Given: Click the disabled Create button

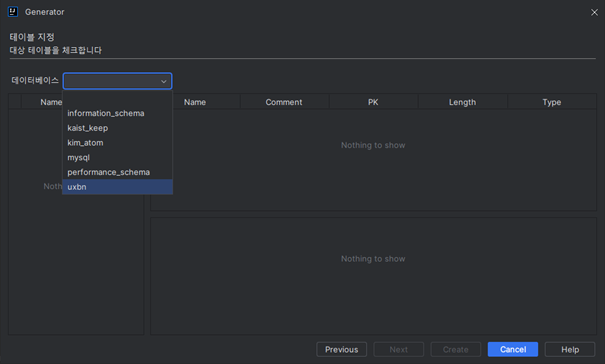Looking at the screenshot, I should [456, 349].
